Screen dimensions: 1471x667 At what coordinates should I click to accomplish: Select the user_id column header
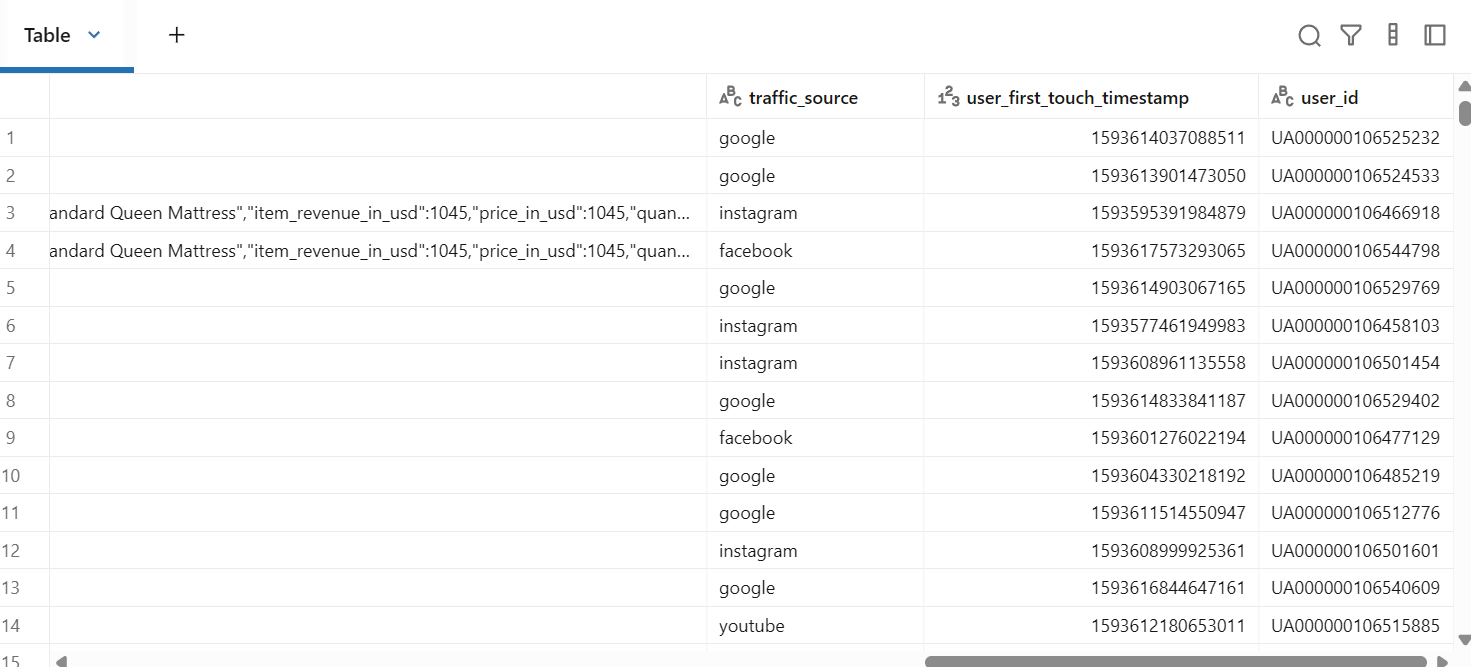click(1329, 98)
